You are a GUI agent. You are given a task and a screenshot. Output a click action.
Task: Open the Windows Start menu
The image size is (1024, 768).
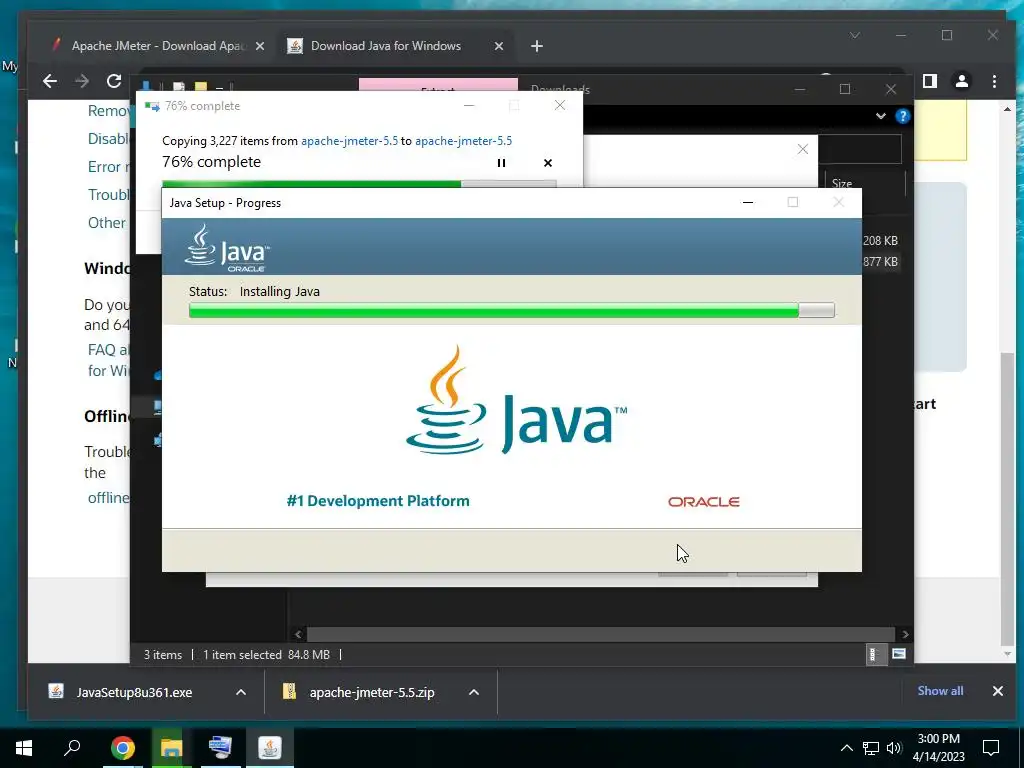point(24,748)
